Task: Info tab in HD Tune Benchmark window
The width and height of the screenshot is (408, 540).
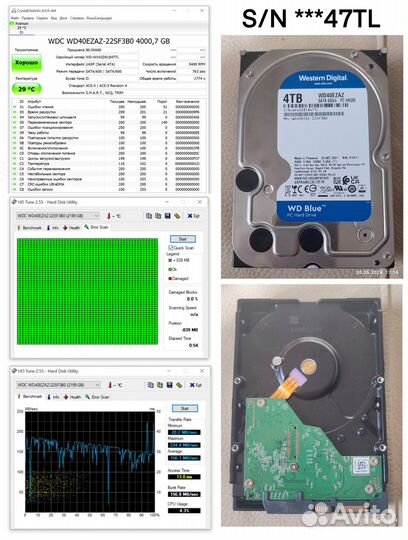Action: [x=53, y=397]
